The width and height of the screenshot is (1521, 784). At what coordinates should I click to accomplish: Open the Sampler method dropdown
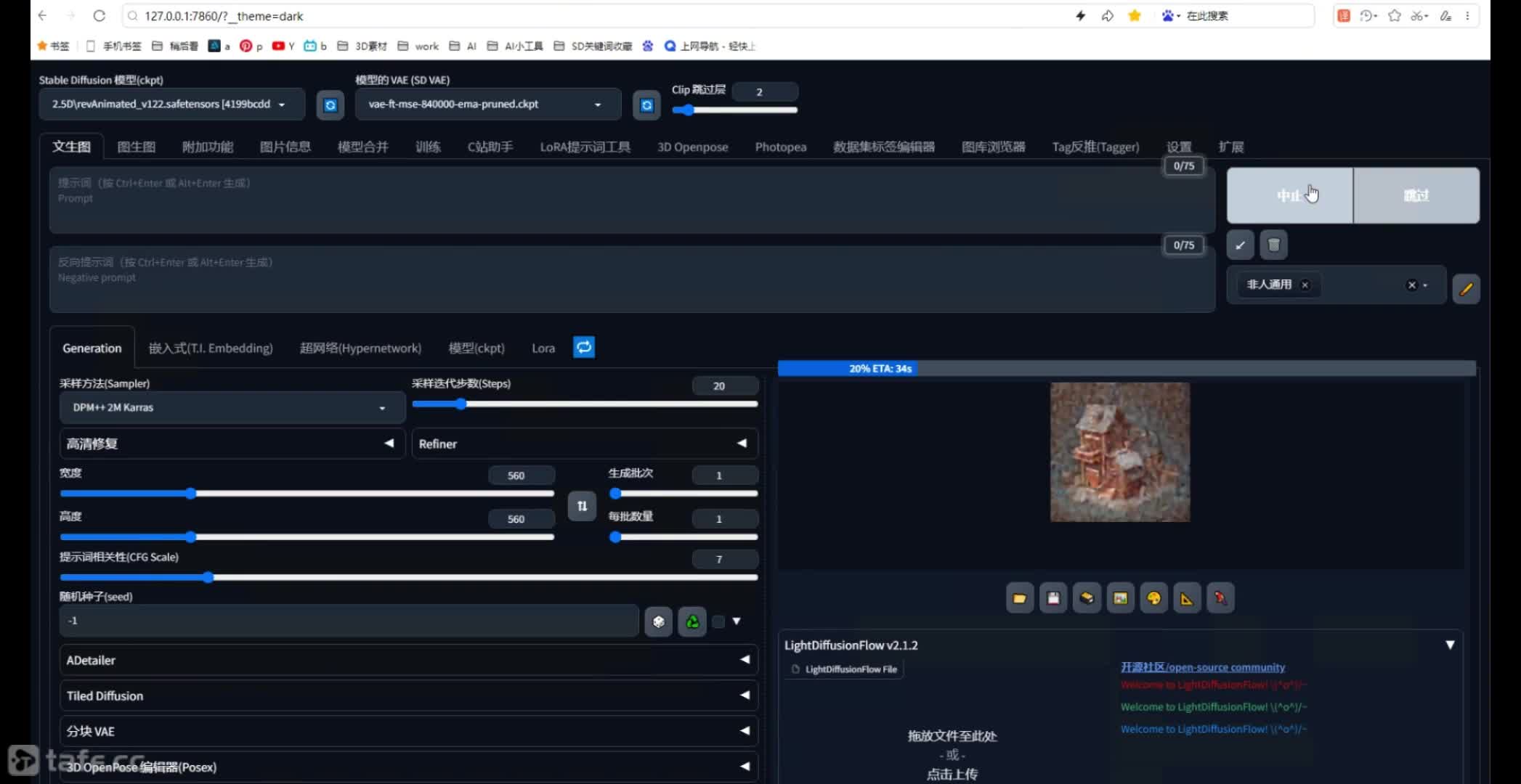coord(232,407)
